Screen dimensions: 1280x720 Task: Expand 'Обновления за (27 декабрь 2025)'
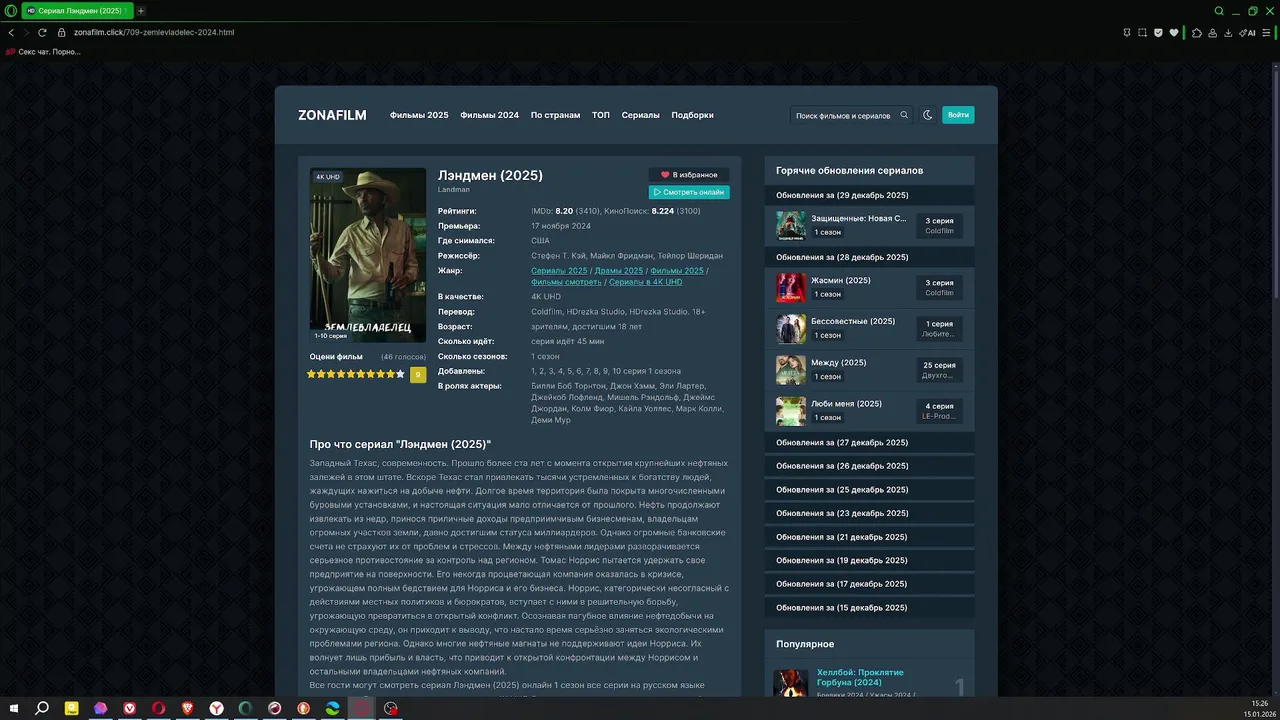point(869,443)
